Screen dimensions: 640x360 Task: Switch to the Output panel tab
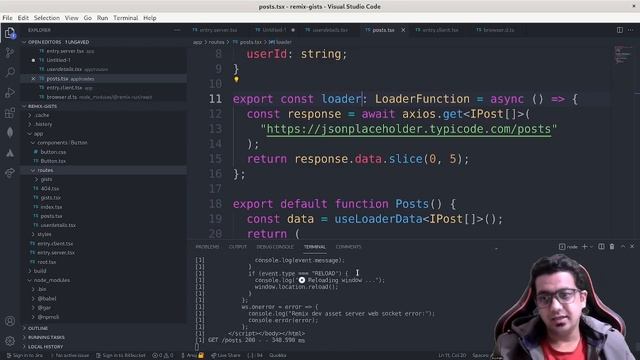(238, 247)
